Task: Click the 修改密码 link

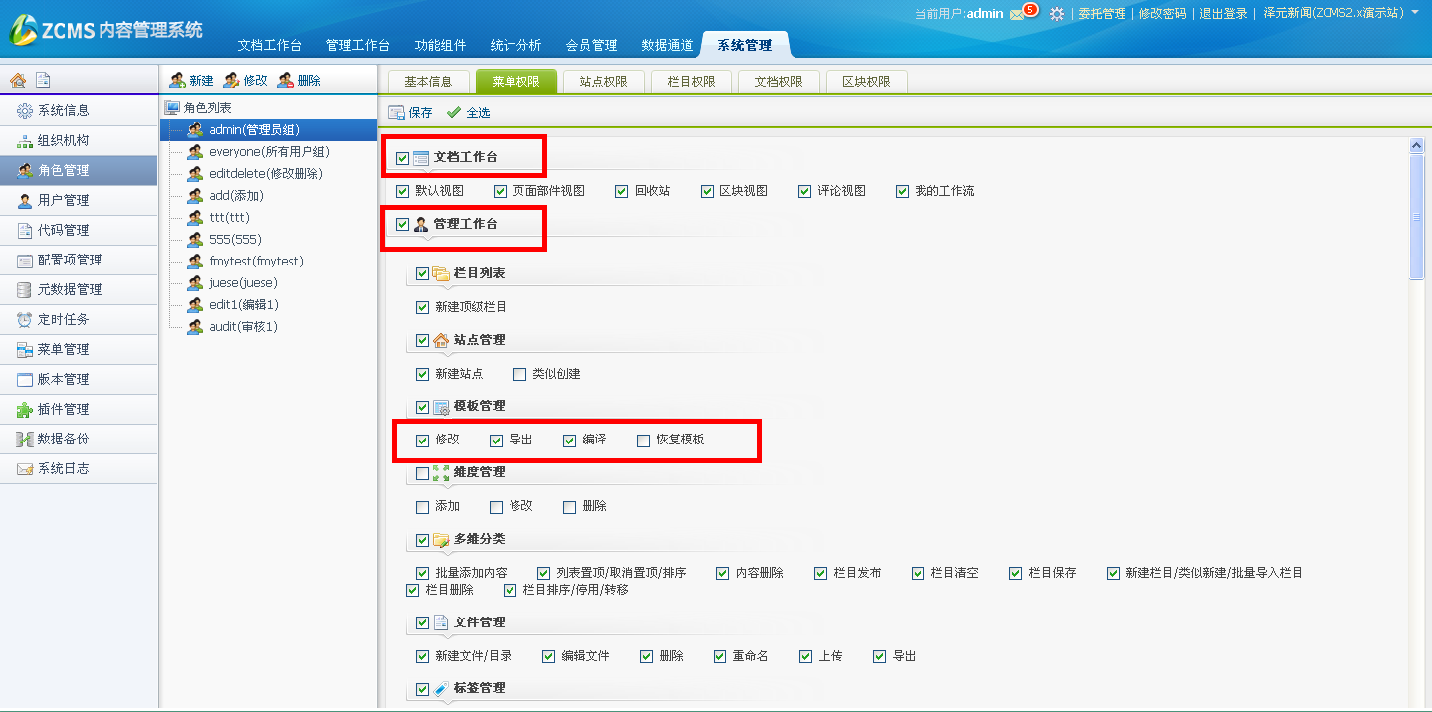Action: coord(1162,14)
